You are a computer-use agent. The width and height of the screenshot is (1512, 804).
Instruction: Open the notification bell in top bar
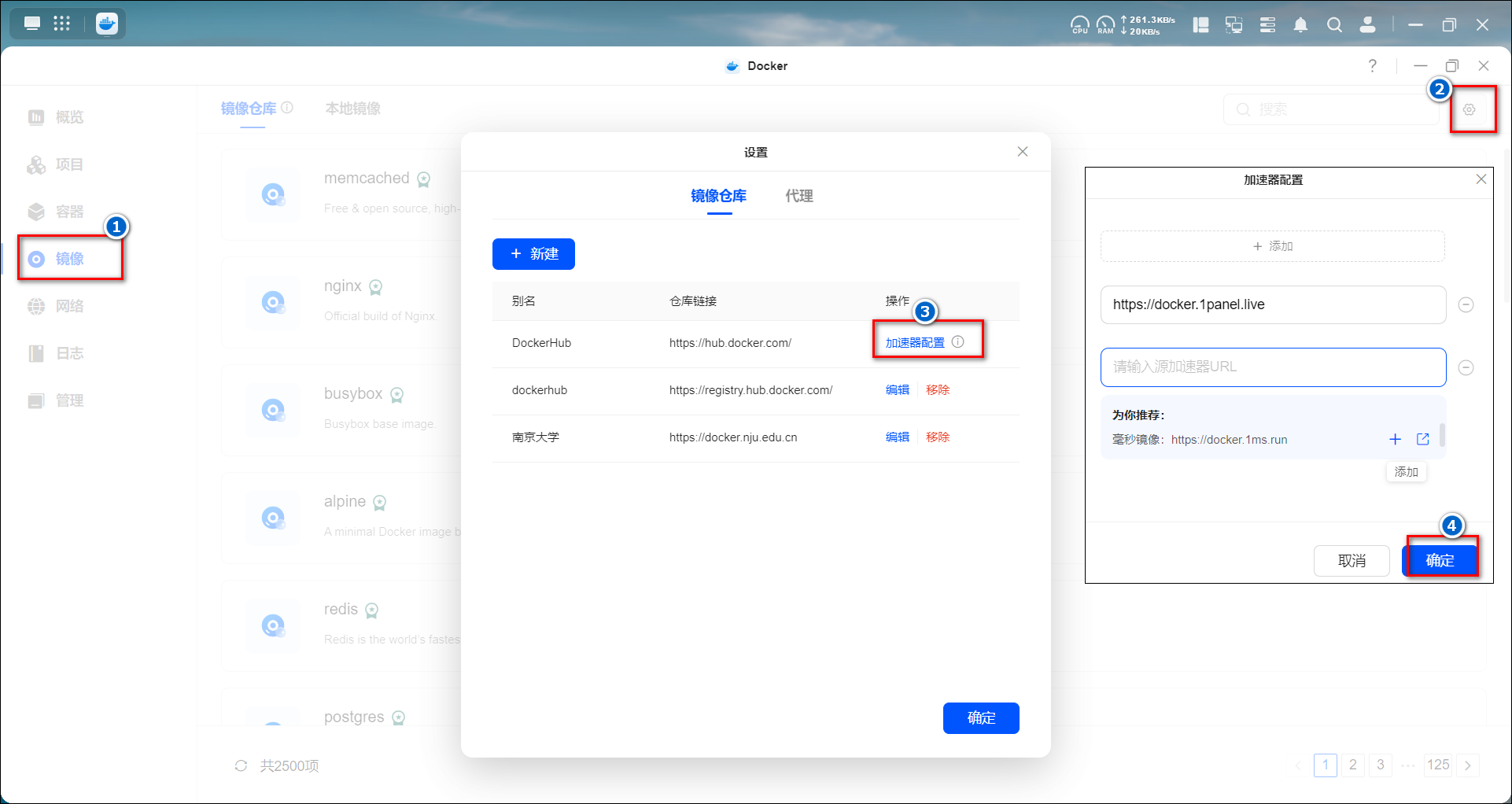coord(1300,25)
